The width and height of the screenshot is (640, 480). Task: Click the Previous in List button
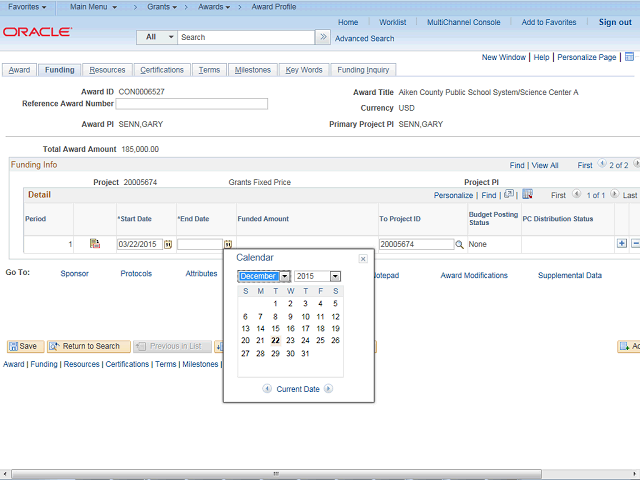tap(172, 347)
